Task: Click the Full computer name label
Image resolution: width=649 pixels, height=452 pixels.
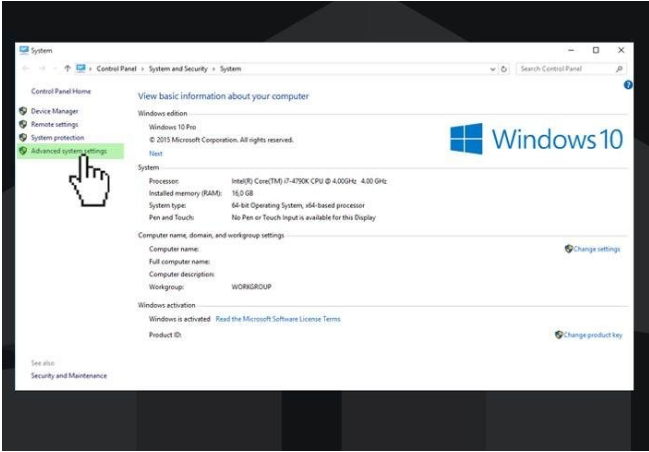Action: pyautogui.click(x=179, y=262)
